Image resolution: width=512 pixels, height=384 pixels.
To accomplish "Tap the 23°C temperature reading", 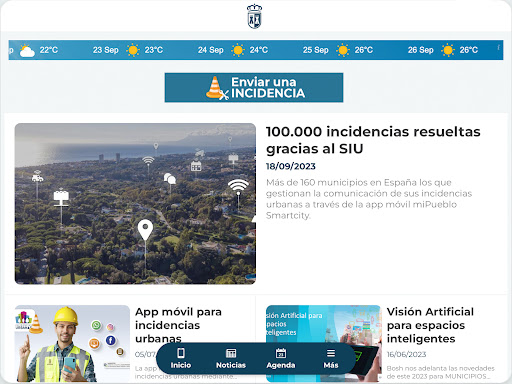I will click(x=154, y=50).
